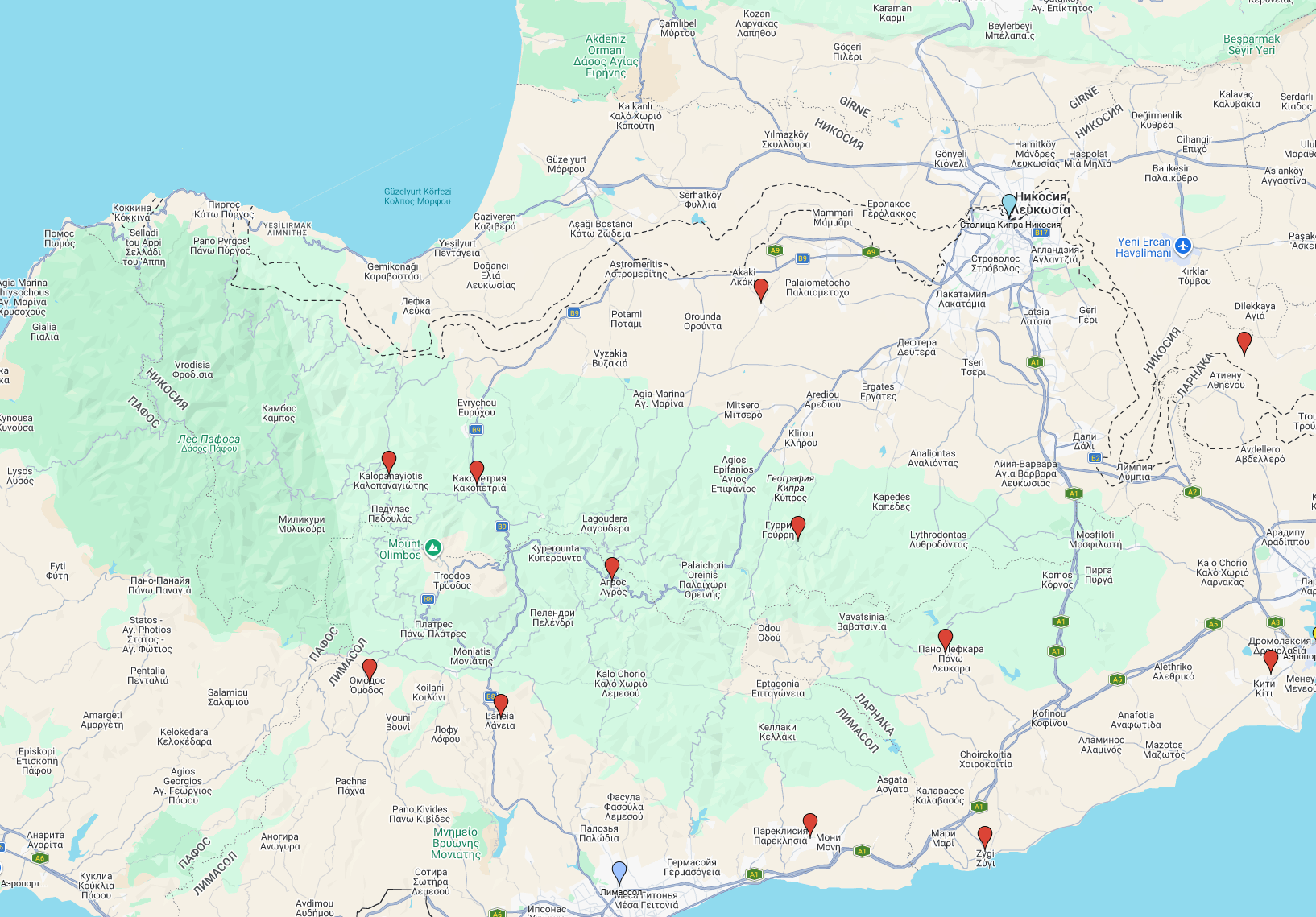Open the Pano Platres label
Image resolution: width=1316 pixels, height=917 pixels.
(x=433, y=629)
